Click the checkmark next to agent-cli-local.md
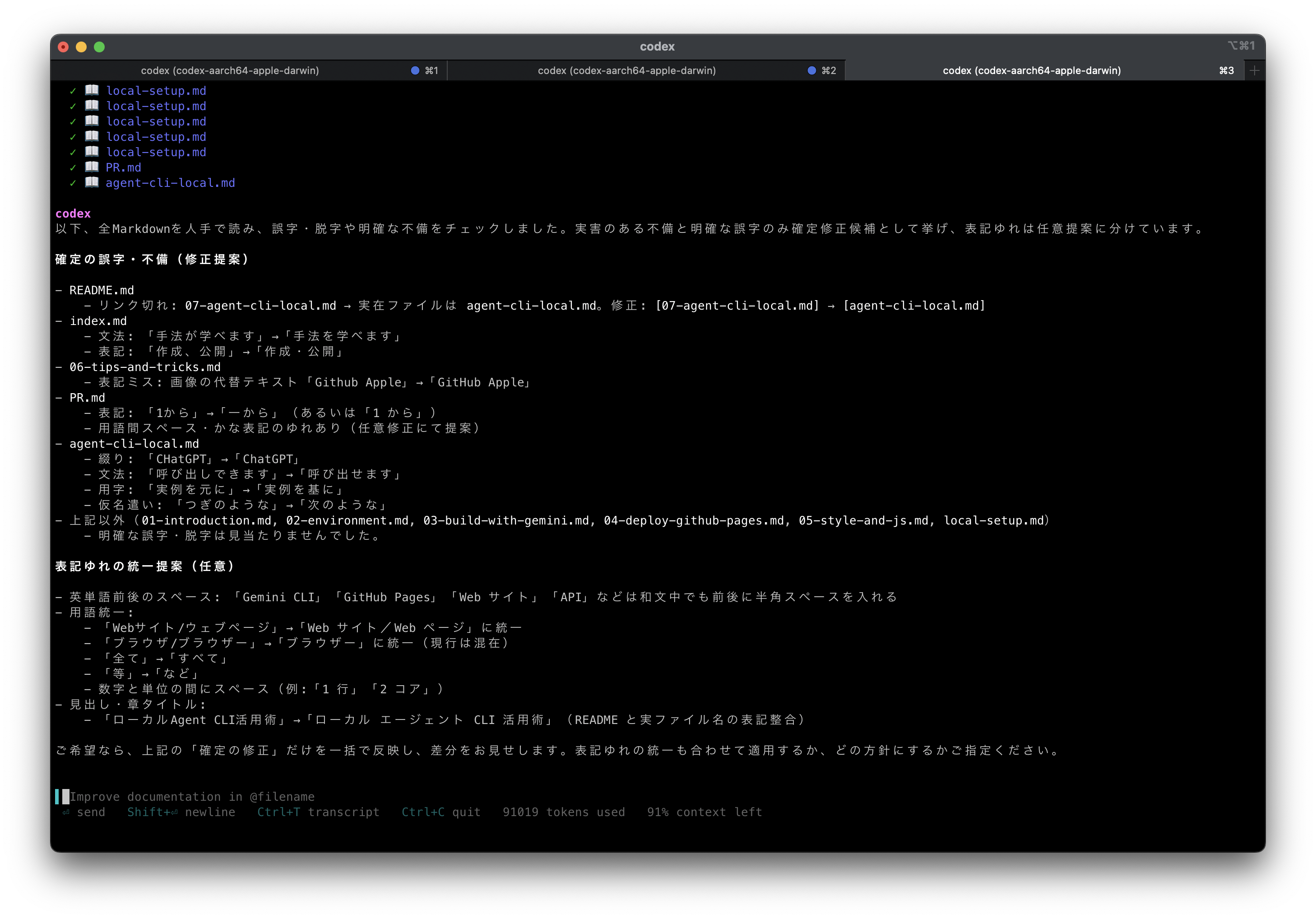 (x=72, y=182)
